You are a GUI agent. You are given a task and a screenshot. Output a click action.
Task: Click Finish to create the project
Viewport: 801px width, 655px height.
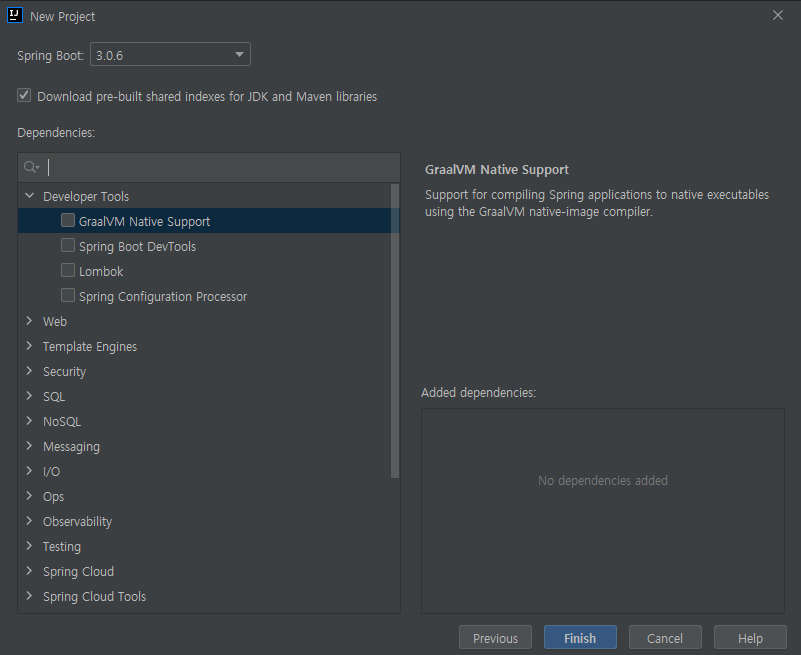(x=580, y=638)
